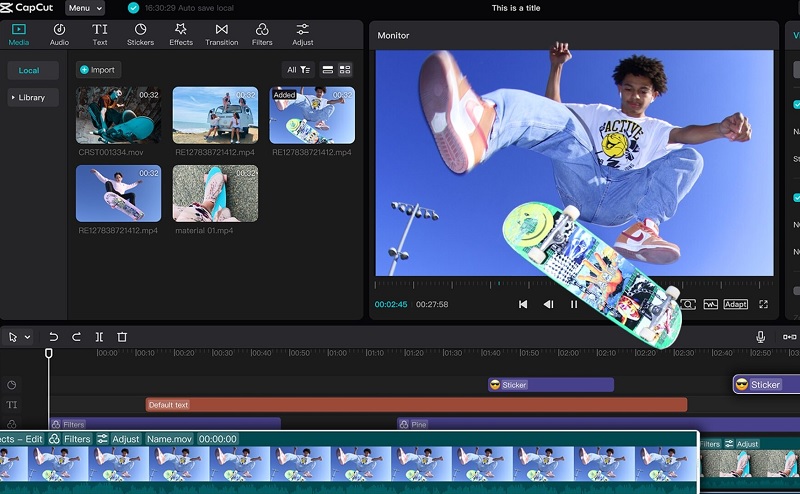Click the timeline playhead marker
This screenshot has width=800, height=494.
pyautogui.click(x=48, y=353)
